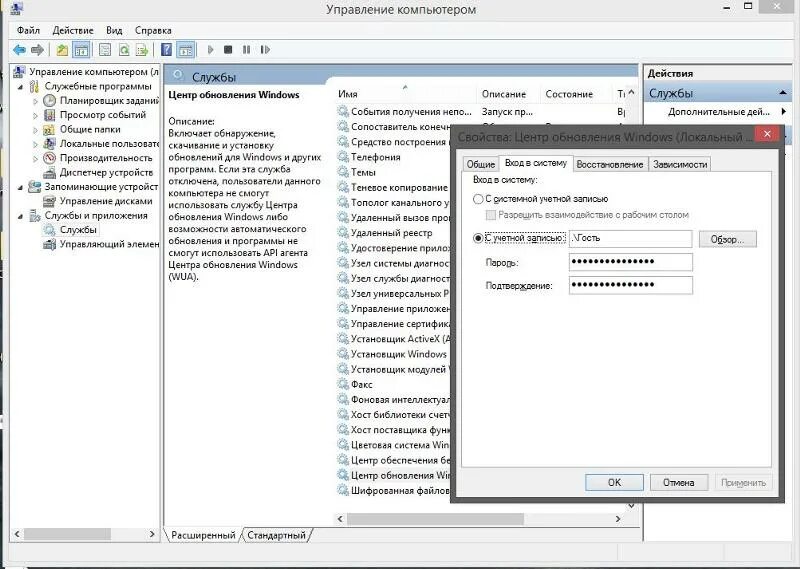Click the Просмотр событий icon in tree
This screenshot has width=800, height=569.
[49, 115]
